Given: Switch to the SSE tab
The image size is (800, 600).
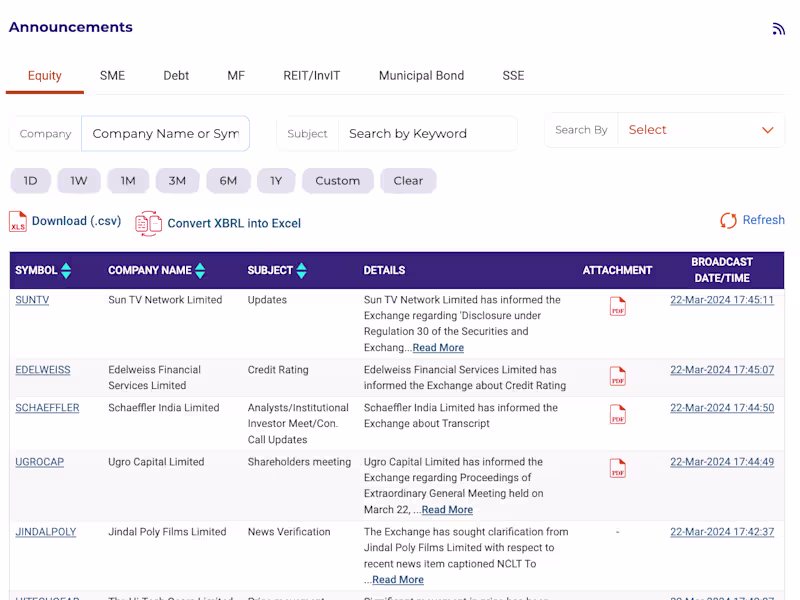Looking at the screenshot, I should (x=513, y=76).
